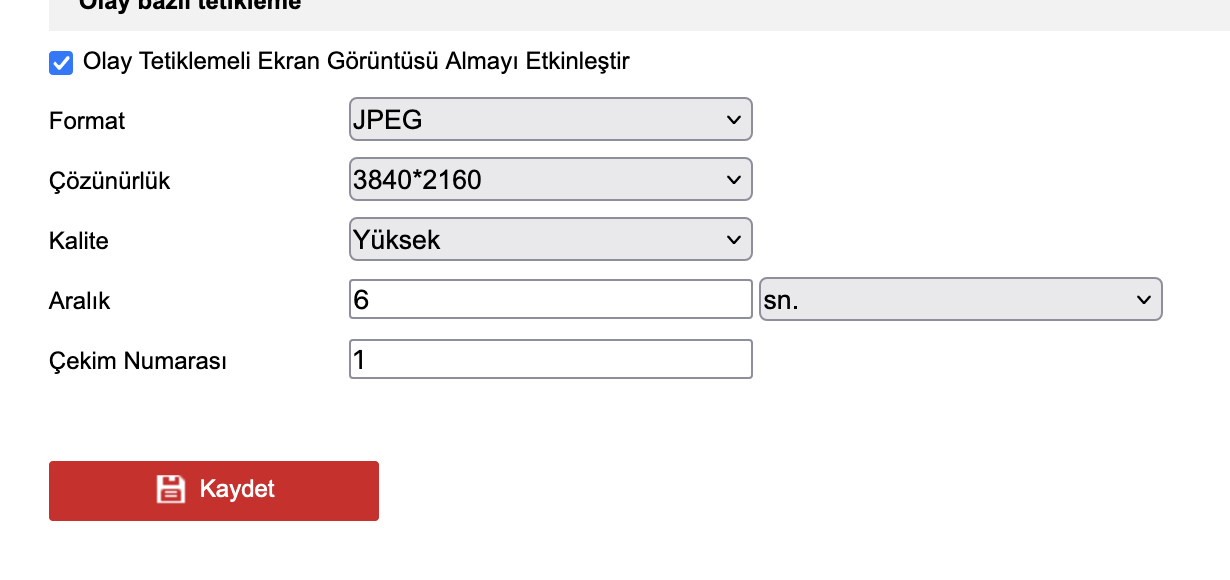This screenshot has height=580, width=1230.
Task: Open the Format dropdown showing JPEG
Action: [x=550, y=120]
